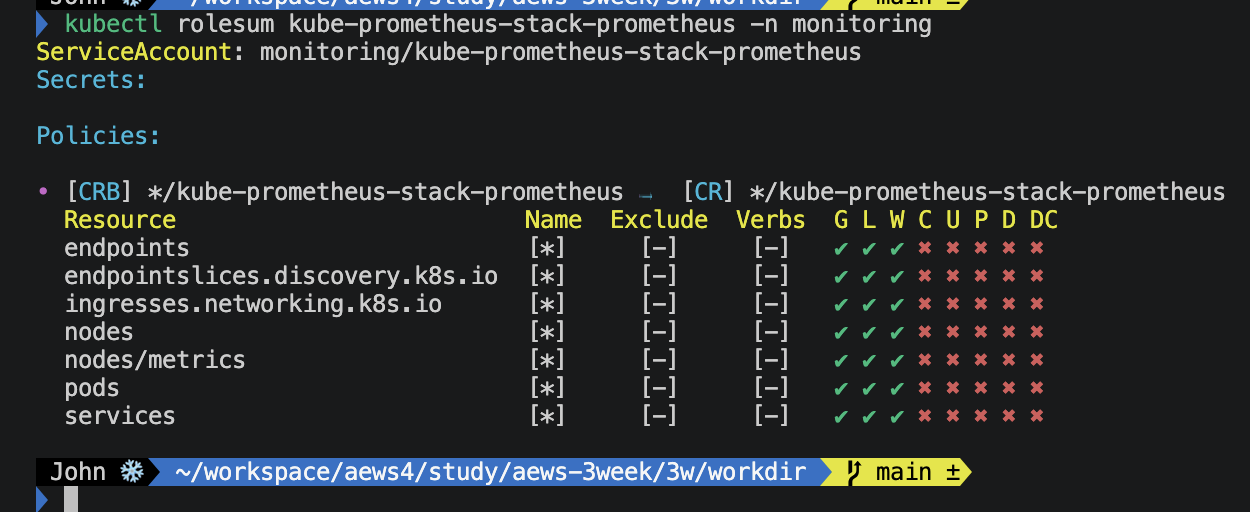Click the purple bullet before [CRB]

(42, 191)
